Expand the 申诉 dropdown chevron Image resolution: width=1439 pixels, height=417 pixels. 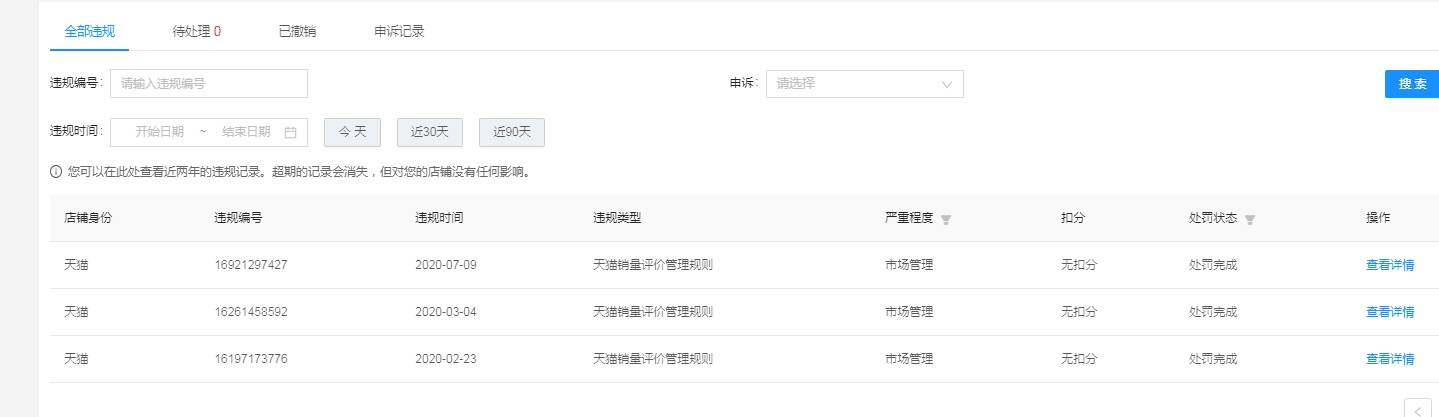[947, 84]
